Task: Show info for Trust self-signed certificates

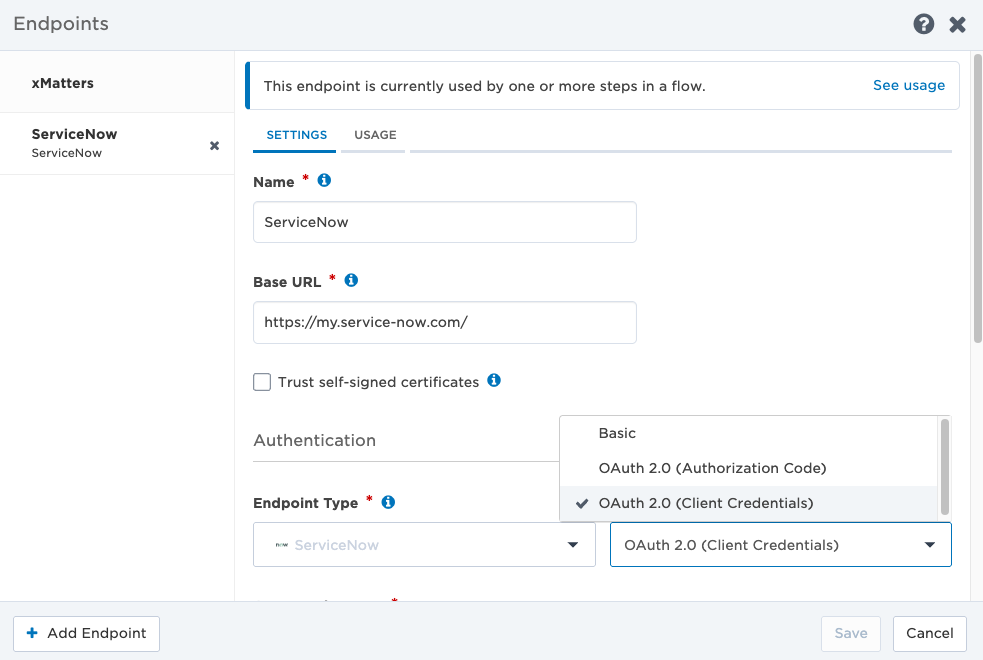Action: [x=494, y=380]
